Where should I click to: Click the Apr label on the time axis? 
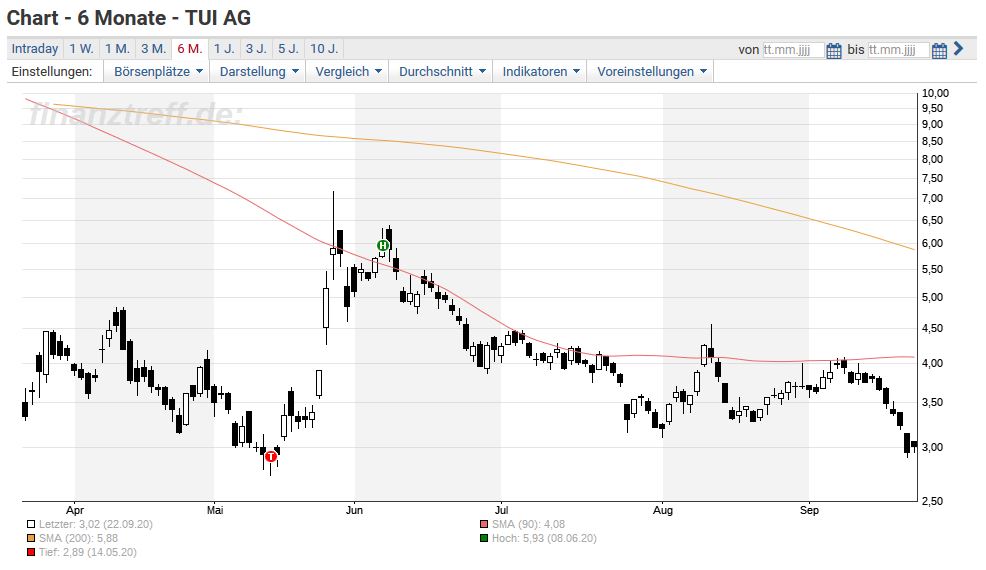tap(74, 510)
